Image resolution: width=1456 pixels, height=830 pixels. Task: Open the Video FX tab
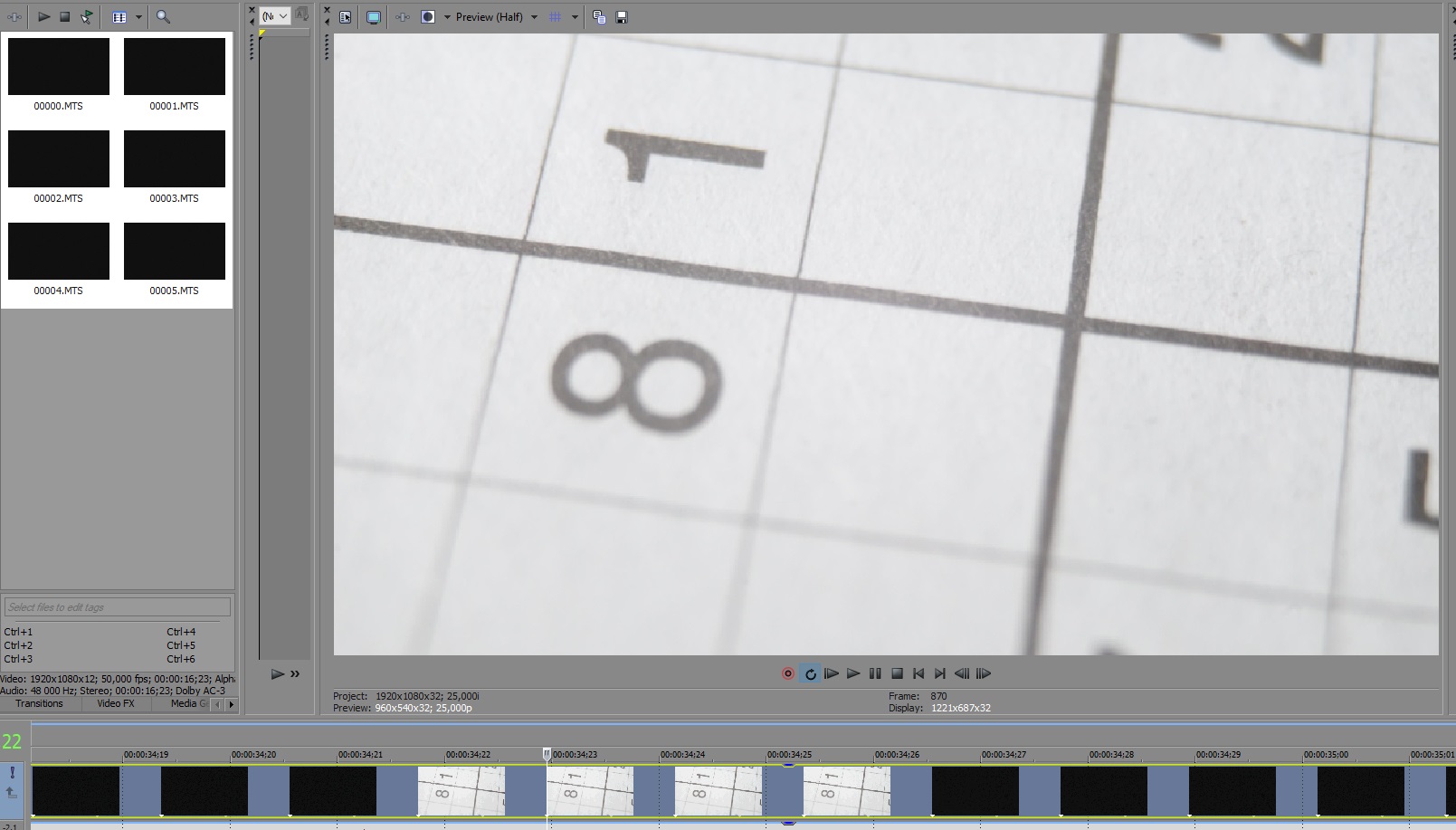point(115,703)
